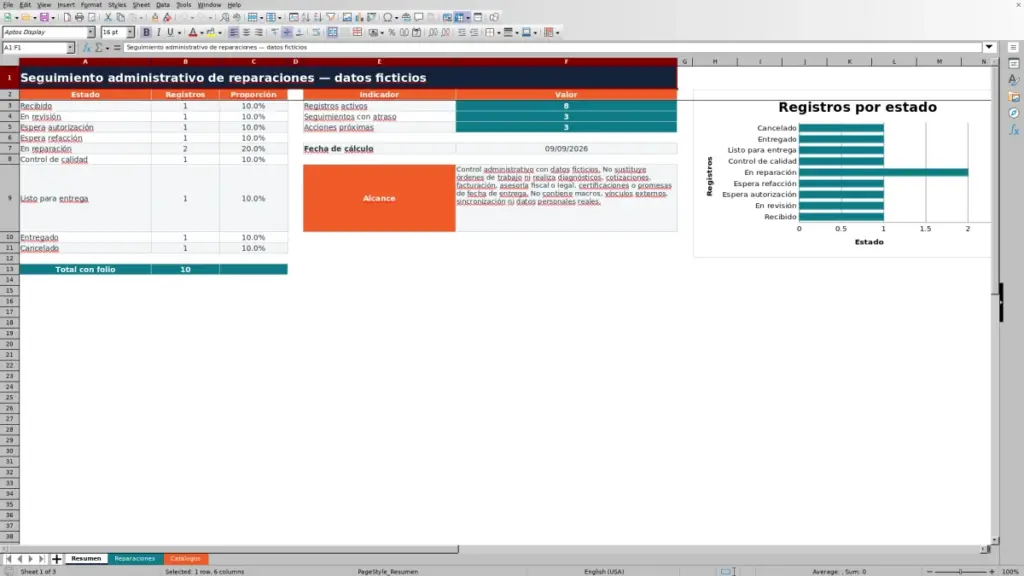Apply percent format with the % icon
Screen dimensions: 1024x576
pos(392,33)
